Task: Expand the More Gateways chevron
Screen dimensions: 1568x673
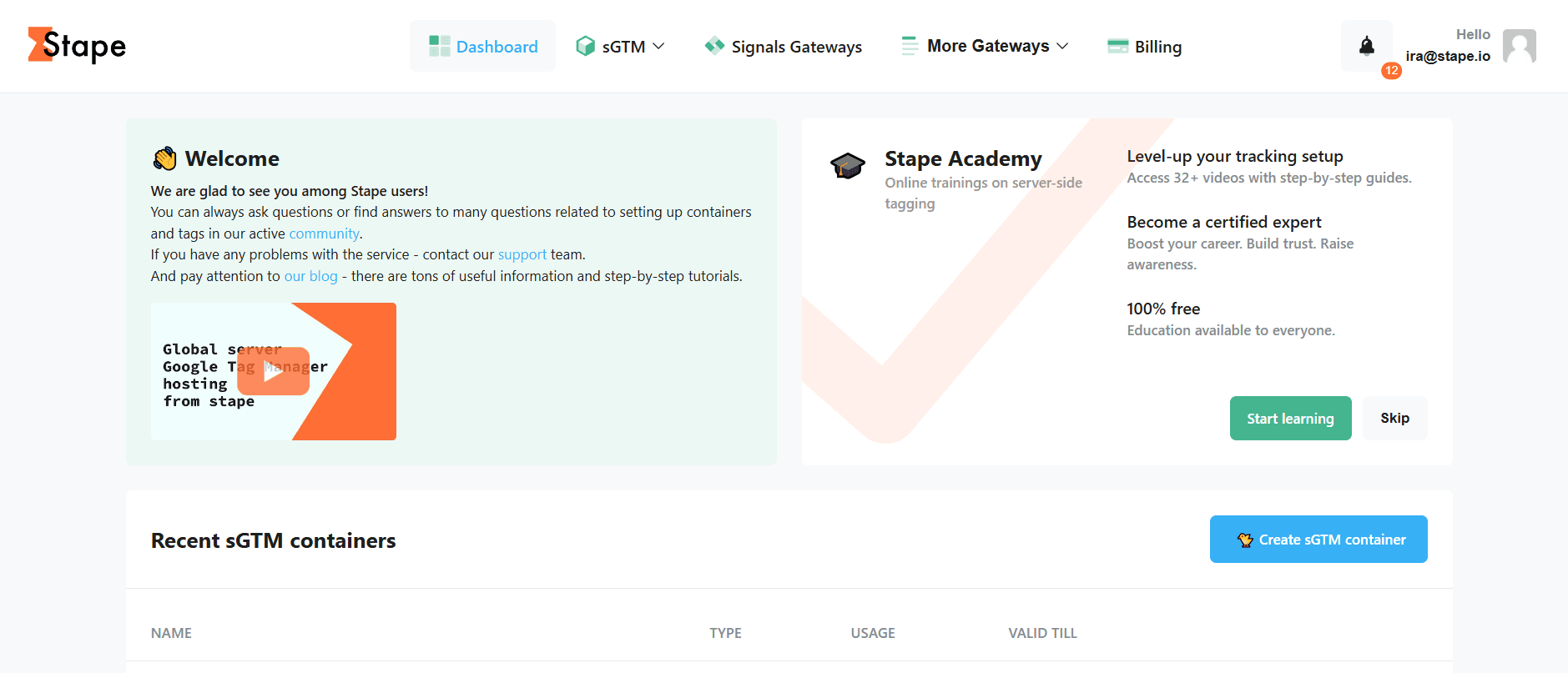Action: (1062, 46)
